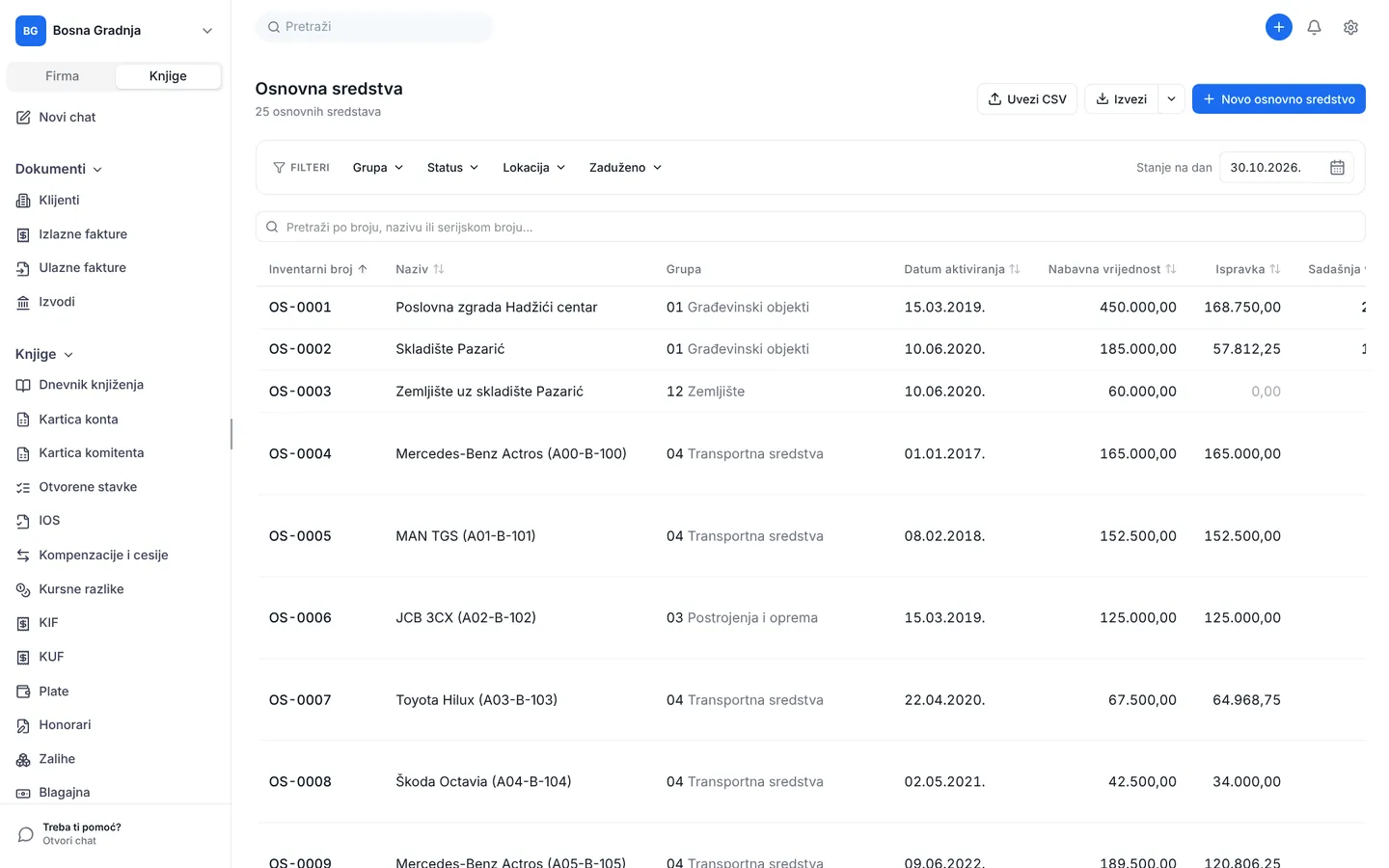Image resolution: width=1389 pixels, height=868 pixels.
Task: Click the Uvezi CSV button
Action: pyautogui.click(x=1027, y=99)
